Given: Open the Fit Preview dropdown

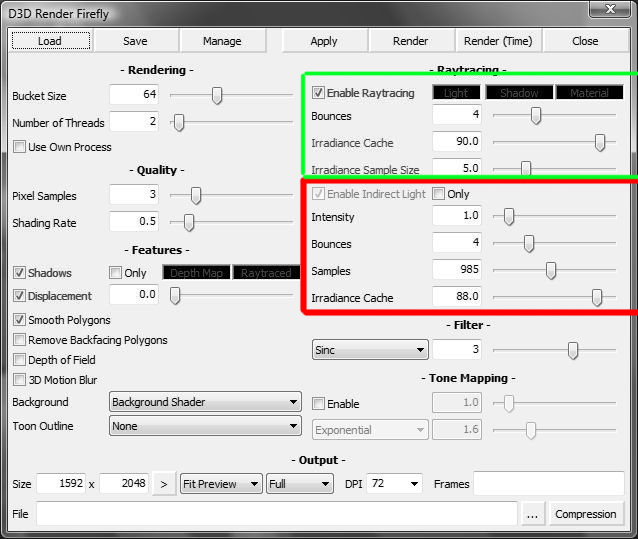Looking at the screenshot, I should (221, 484).
